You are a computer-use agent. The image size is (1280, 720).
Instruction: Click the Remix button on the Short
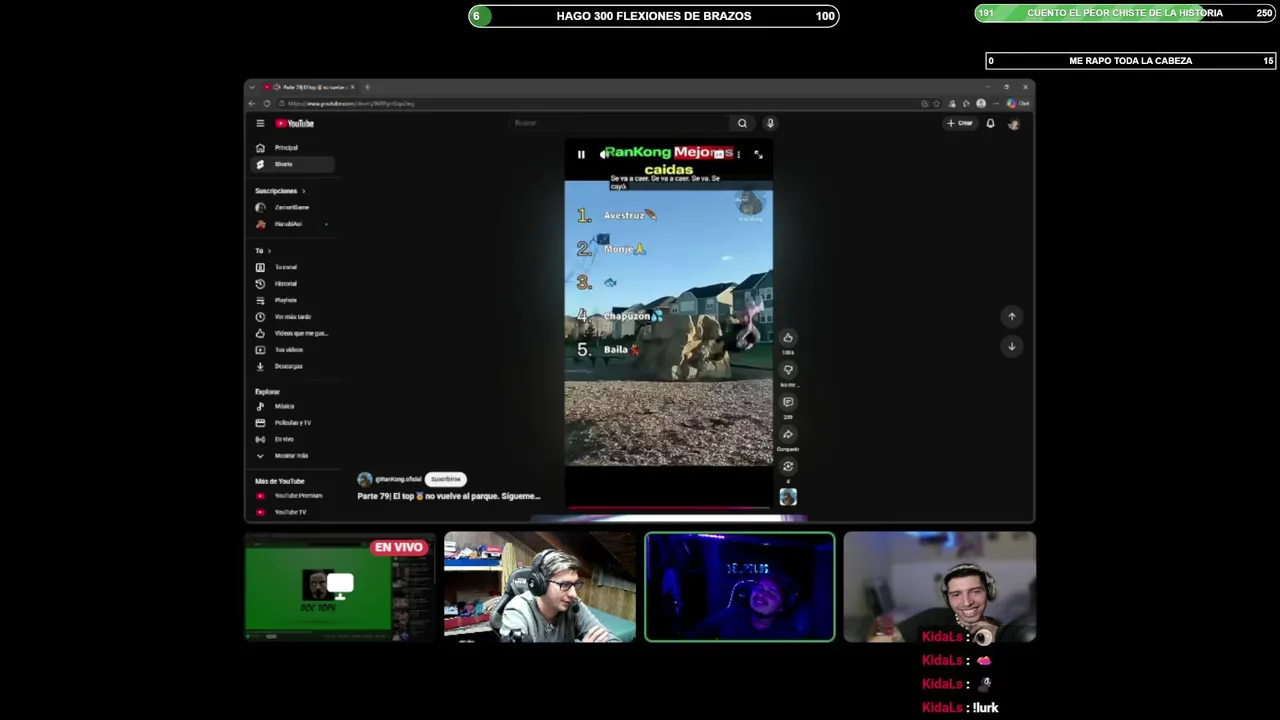[x=788, y=466]
